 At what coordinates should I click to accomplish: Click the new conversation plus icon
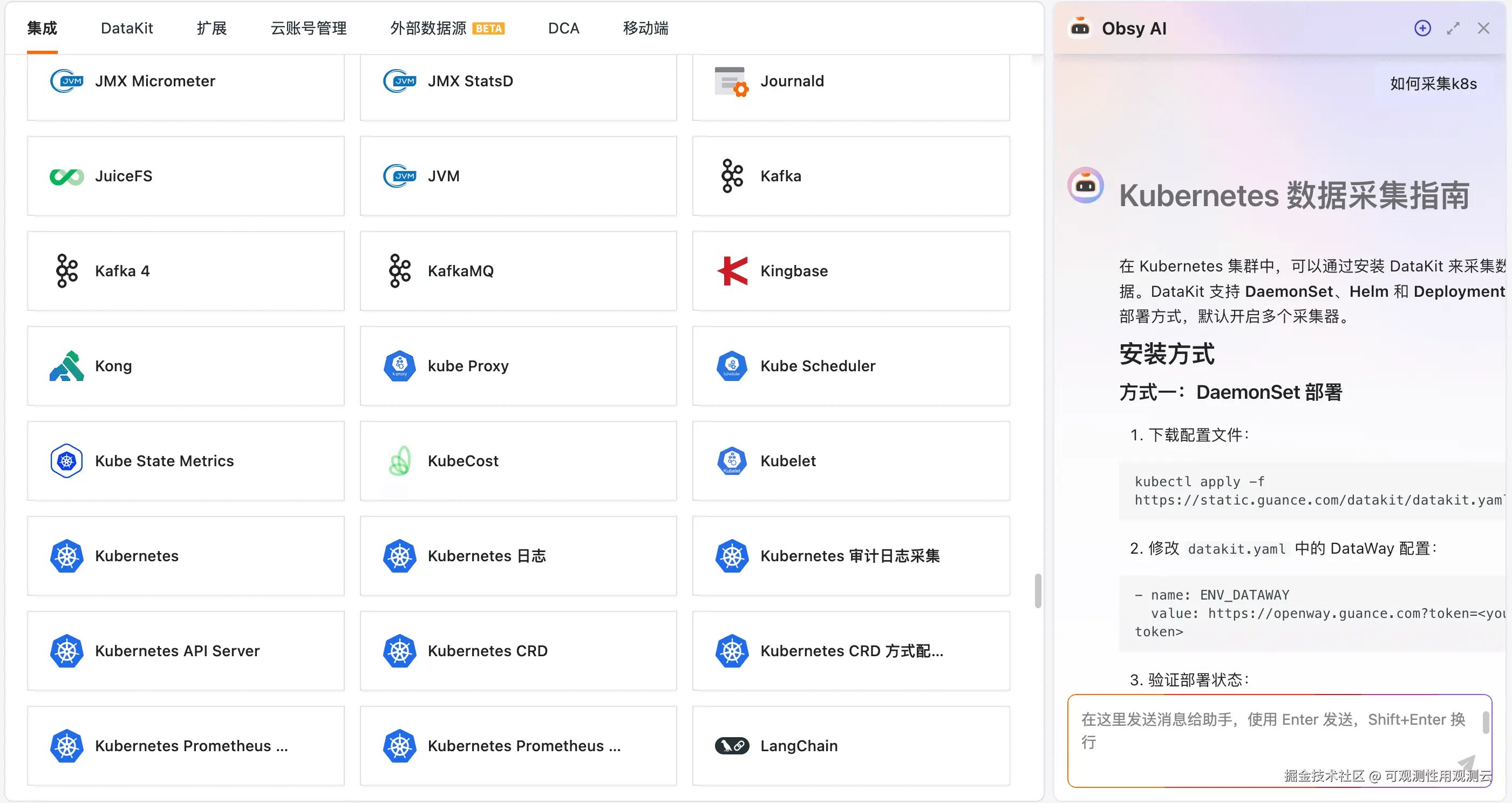tap(1422, 28)
